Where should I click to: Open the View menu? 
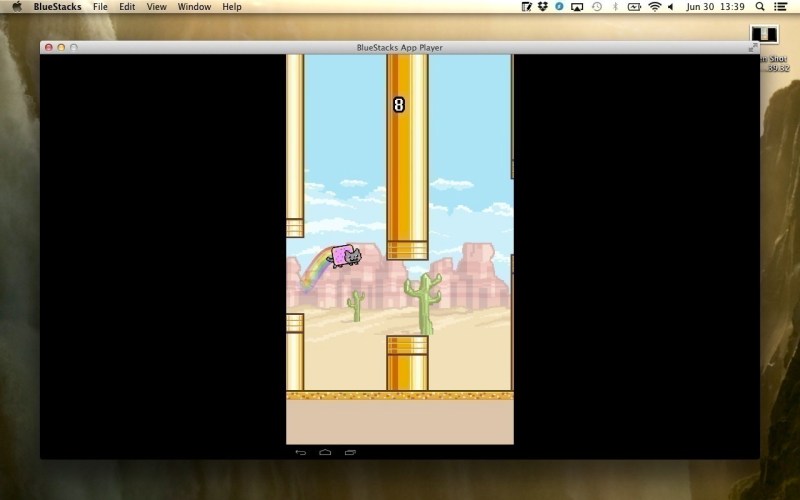point(156,7)
